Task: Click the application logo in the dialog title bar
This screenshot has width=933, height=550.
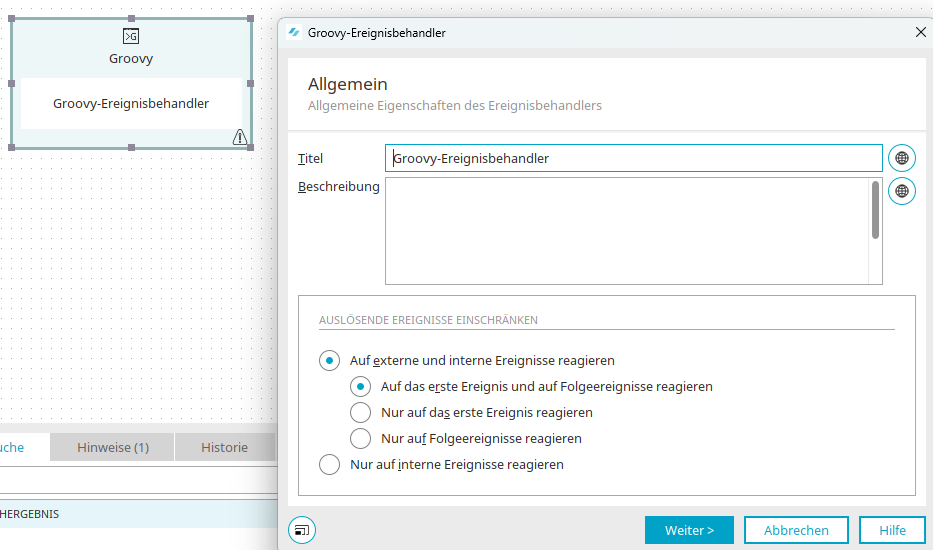Action: 293,33
